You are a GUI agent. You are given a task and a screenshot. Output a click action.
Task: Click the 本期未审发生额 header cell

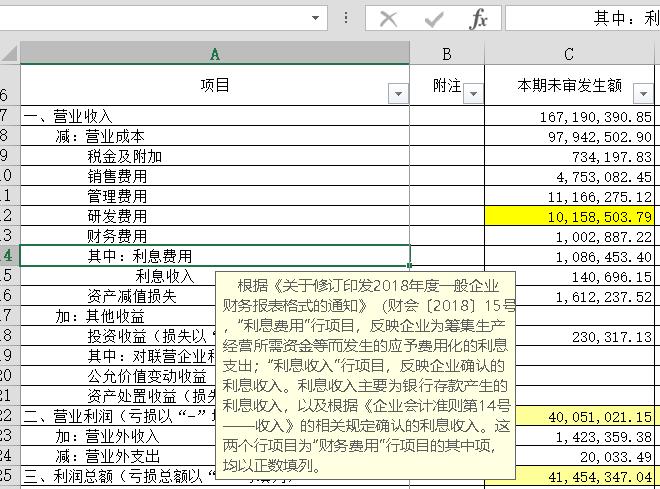point(570,85)
